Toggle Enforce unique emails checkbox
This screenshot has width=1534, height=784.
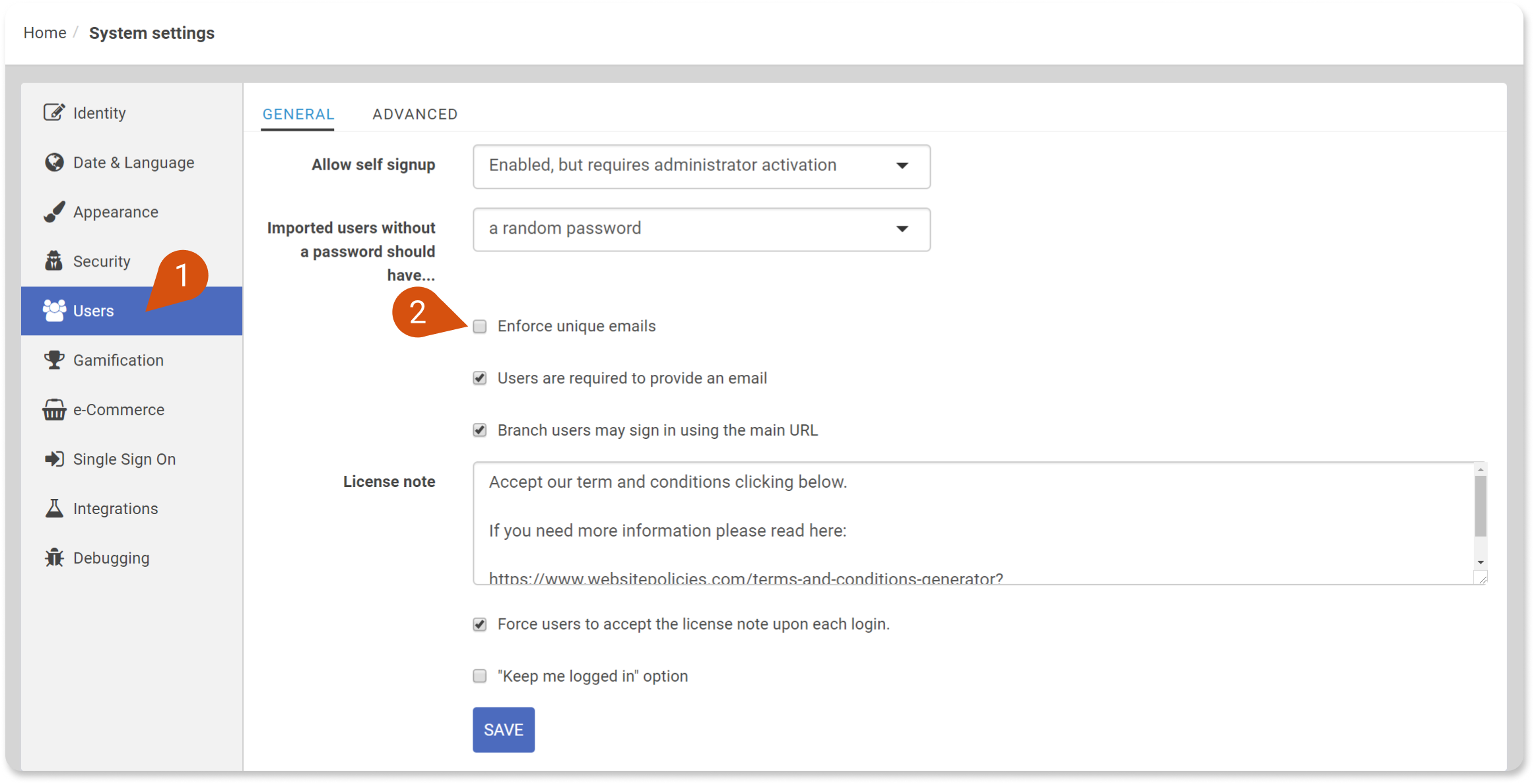point(480,326)
